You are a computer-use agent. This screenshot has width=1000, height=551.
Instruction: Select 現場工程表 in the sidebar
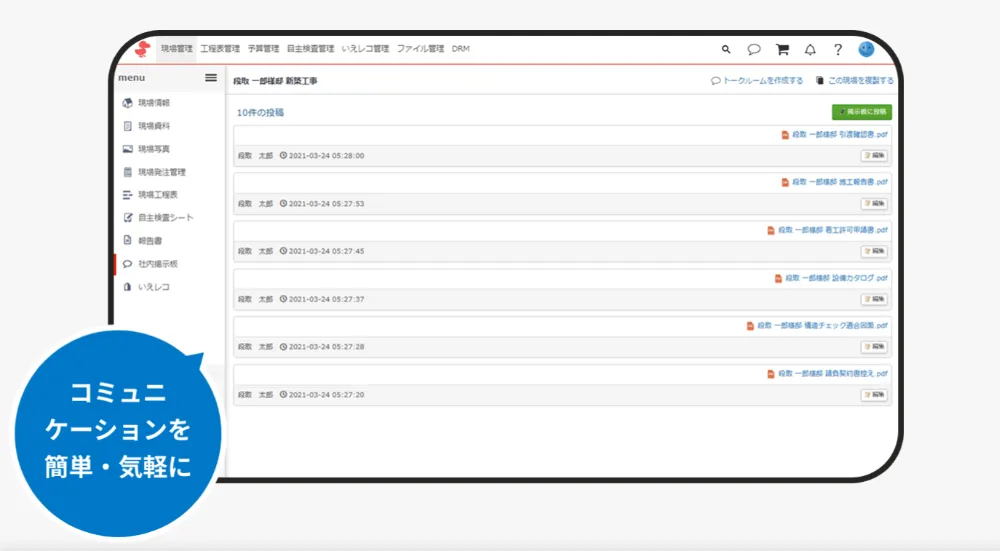coord(158,195)
